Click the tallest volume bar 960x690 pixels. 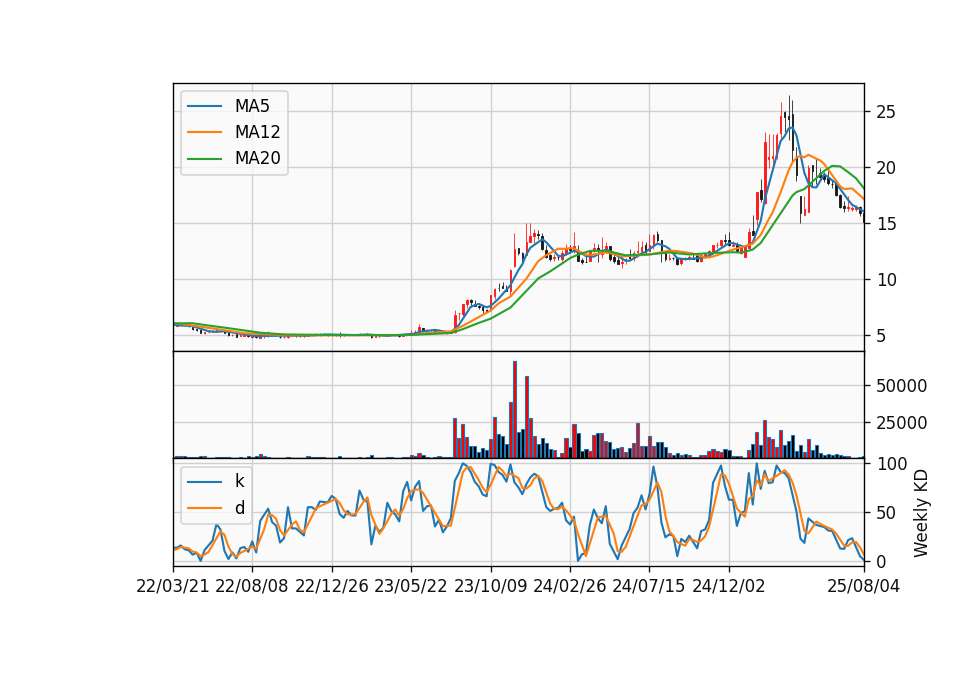(x=515, y=410)
